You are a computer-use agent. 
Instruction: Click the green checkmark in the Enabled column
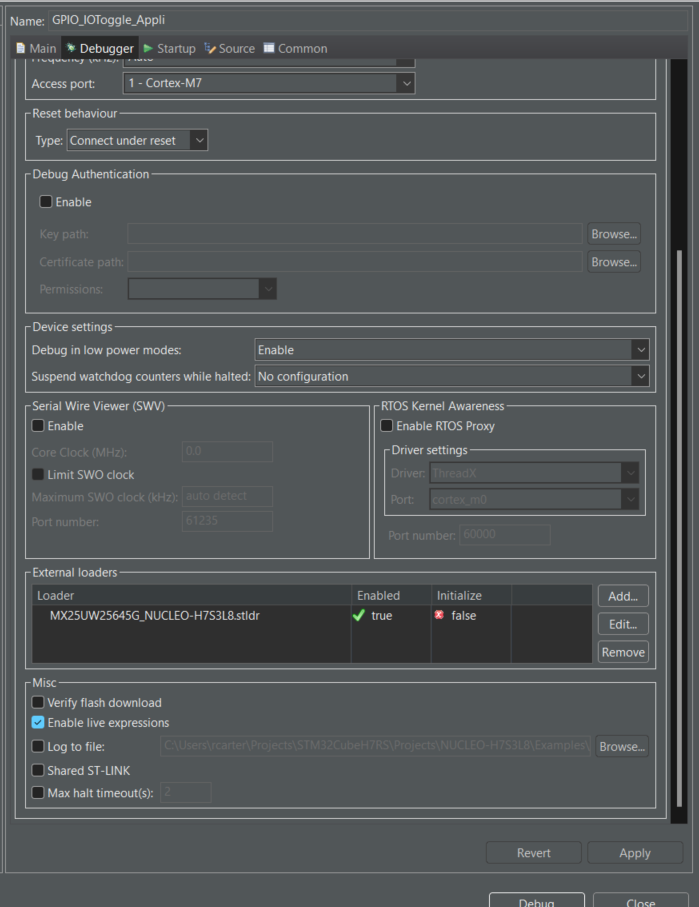pyautogui.click(x=359, y=615)
